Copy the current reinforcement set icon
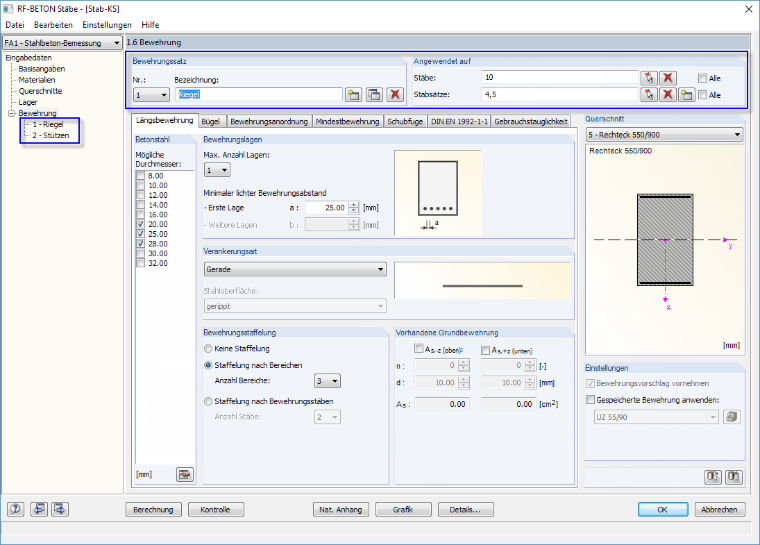 click(374, 95)
